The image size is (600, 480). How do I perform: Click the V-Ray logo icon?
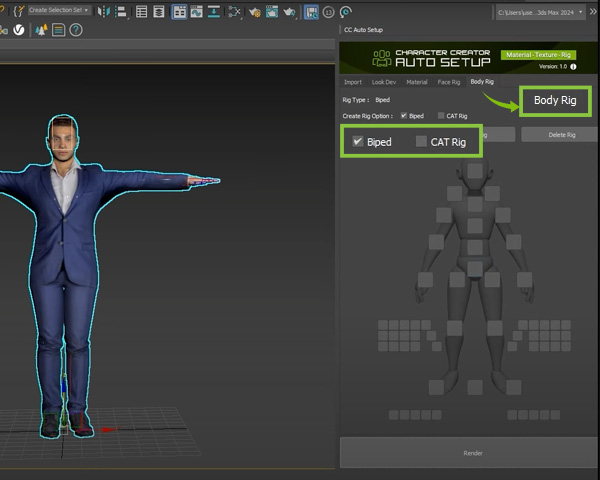(x=19, y=30)
